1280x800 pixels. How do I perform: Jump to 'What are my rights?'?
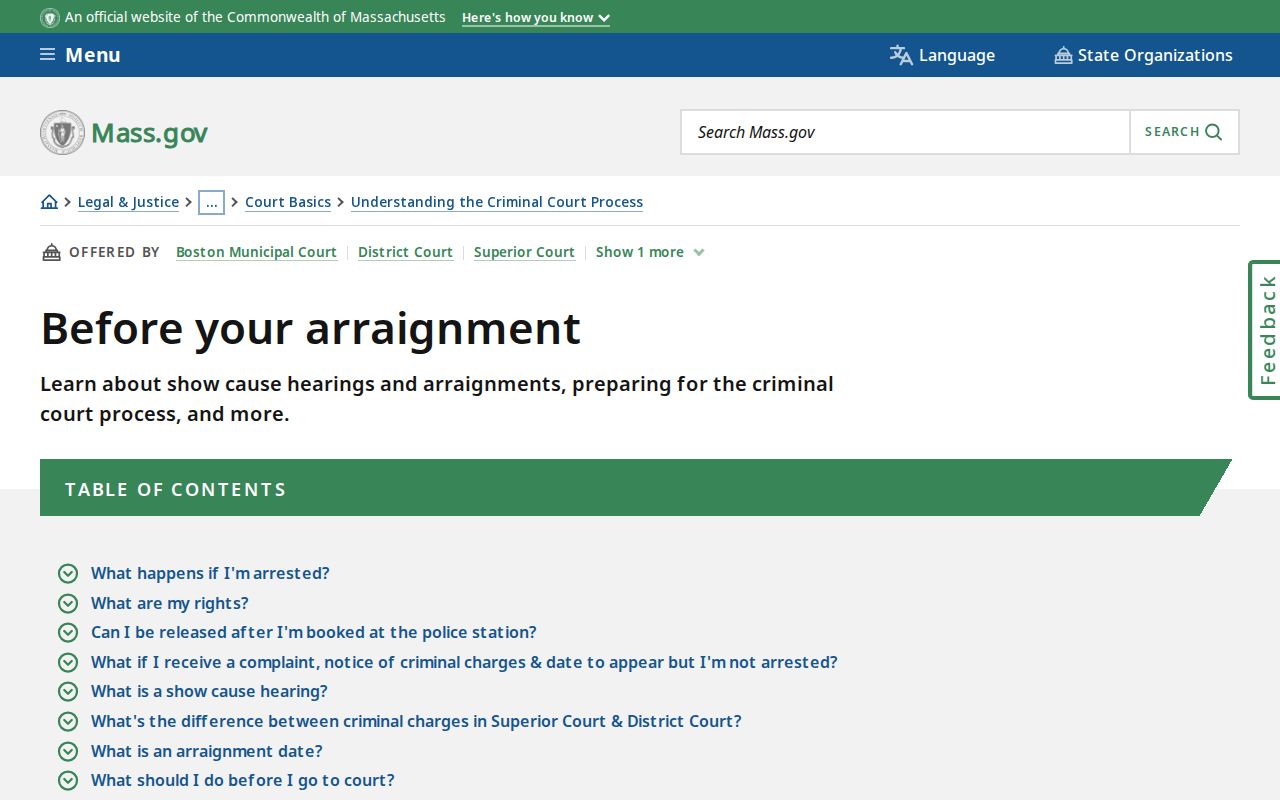point(170,603)
